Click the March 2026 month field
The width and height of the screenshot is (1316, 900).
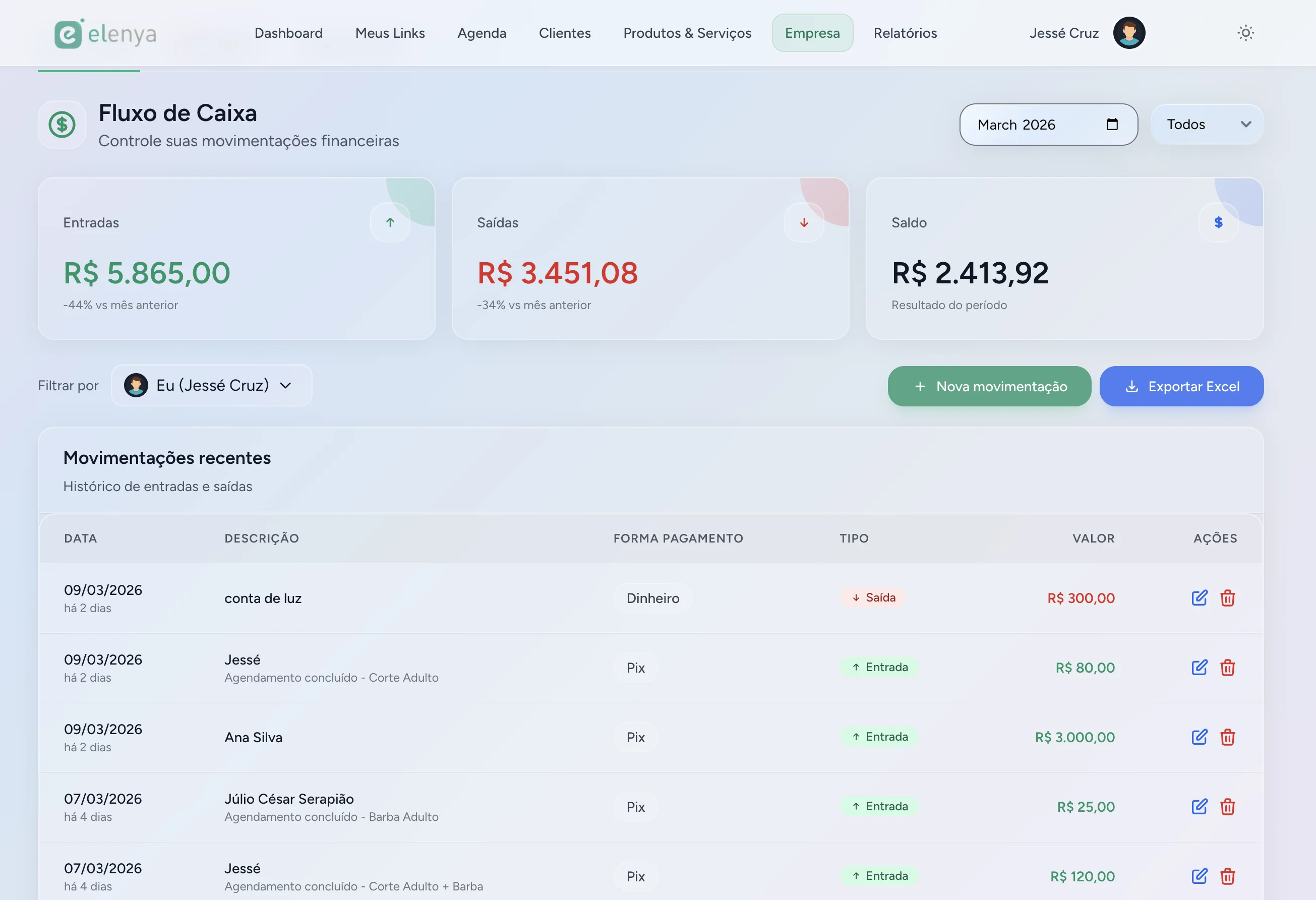1048,124
